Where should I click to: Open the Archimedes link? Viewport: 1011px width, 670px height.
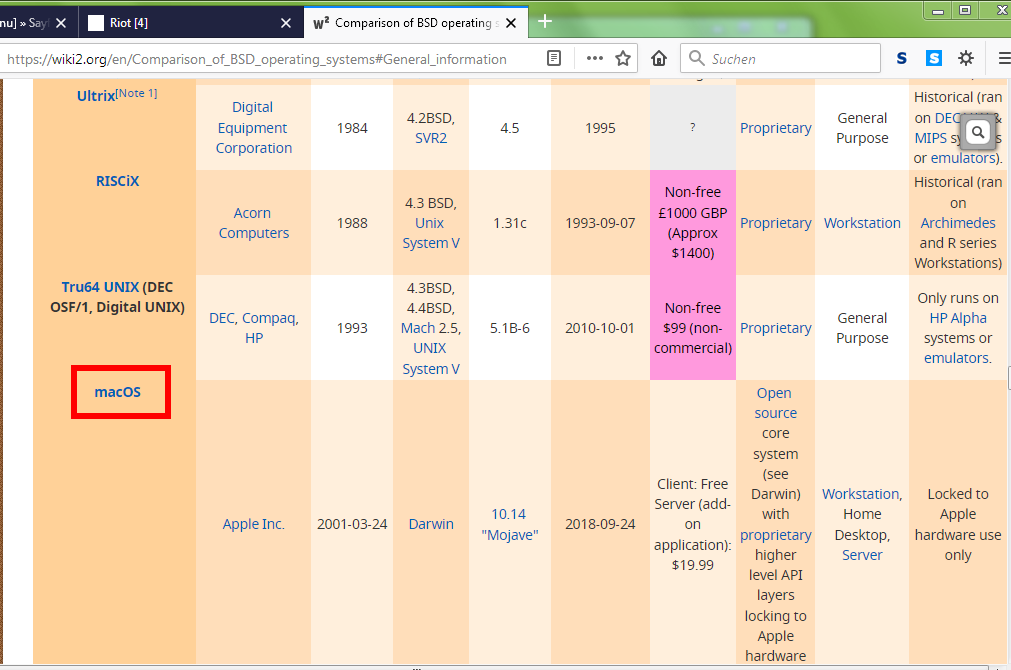[957, 223]
